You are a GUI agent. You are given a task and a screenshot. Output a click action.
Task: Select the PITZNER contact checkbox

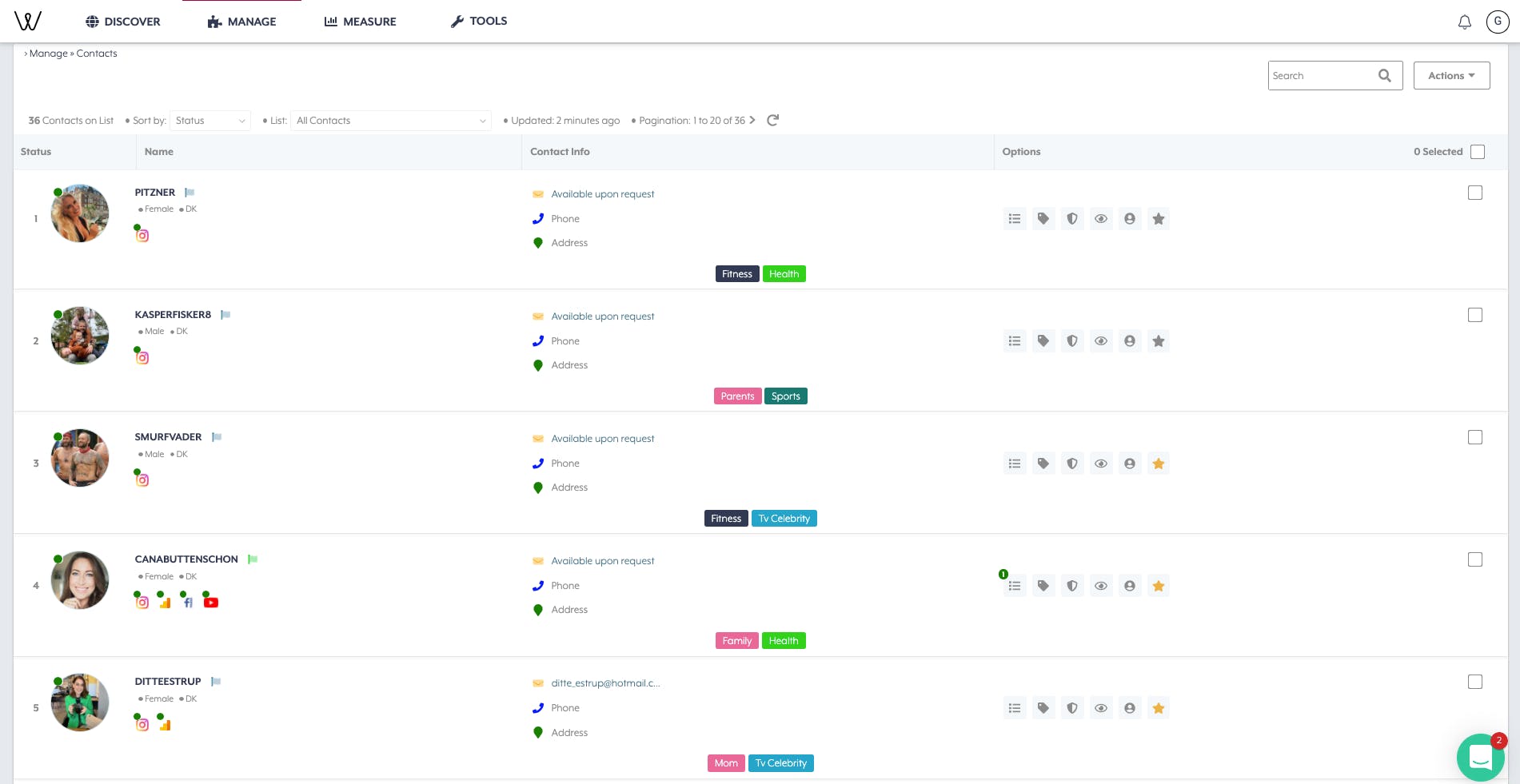[1475, 193]
